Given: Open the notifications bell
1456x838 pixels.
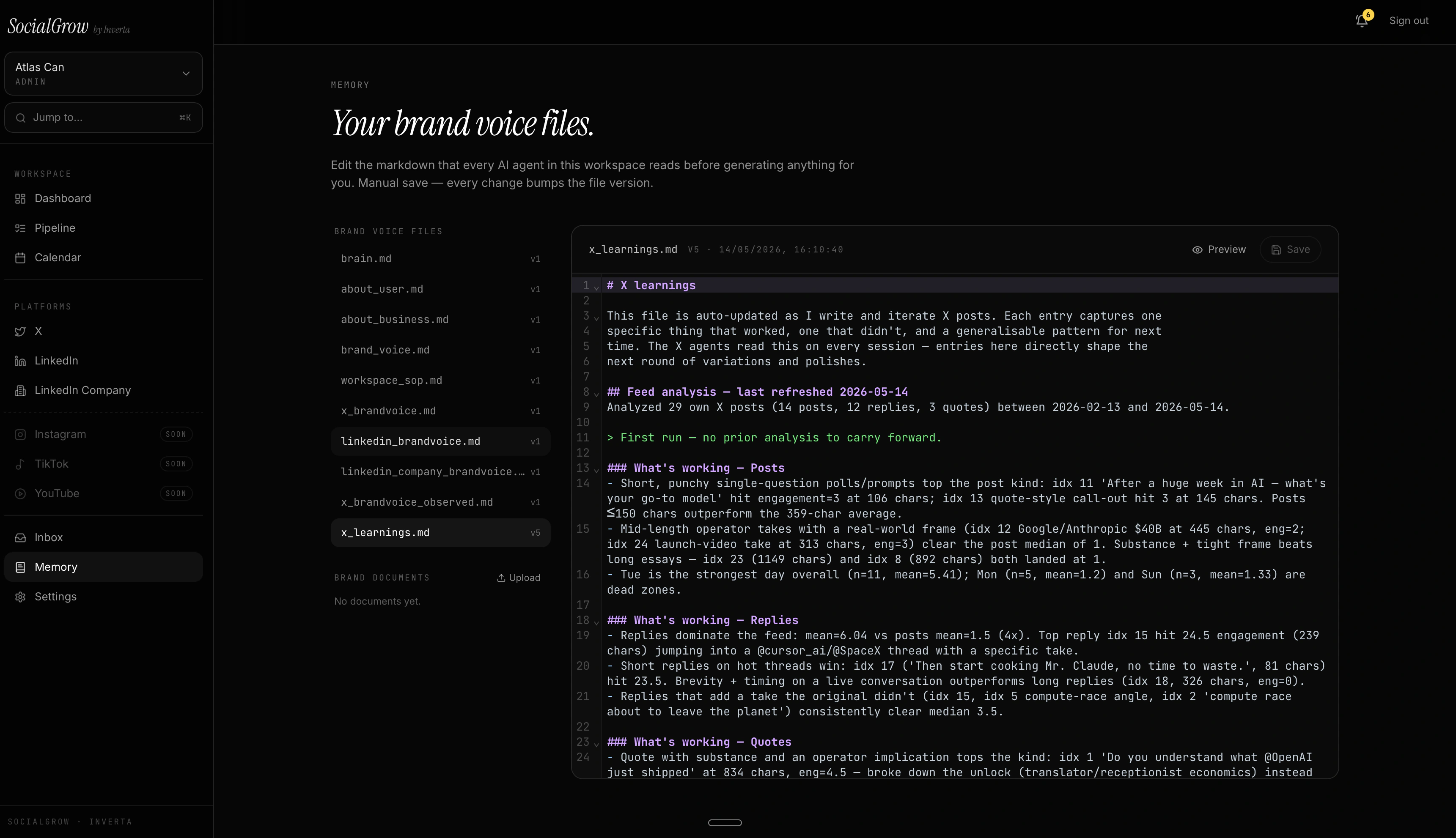Looking at the screenshot, I should coord(1361,21).
